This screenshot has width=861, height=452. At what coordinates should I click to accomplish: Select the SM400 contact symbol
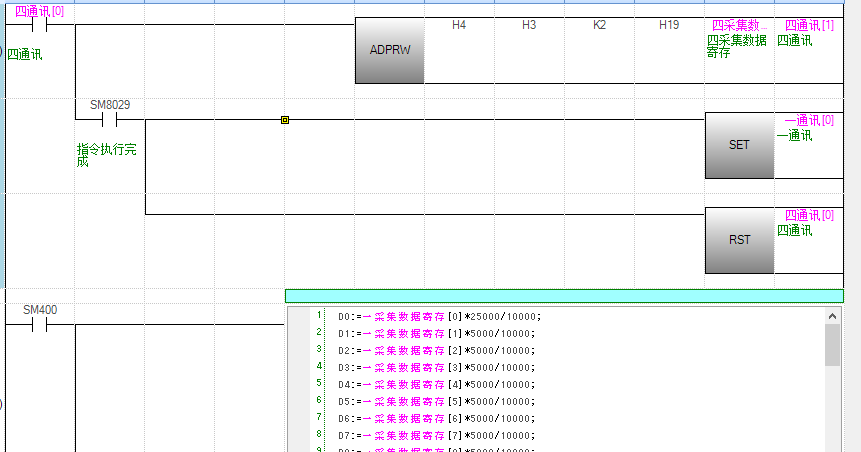click(40, 325)
